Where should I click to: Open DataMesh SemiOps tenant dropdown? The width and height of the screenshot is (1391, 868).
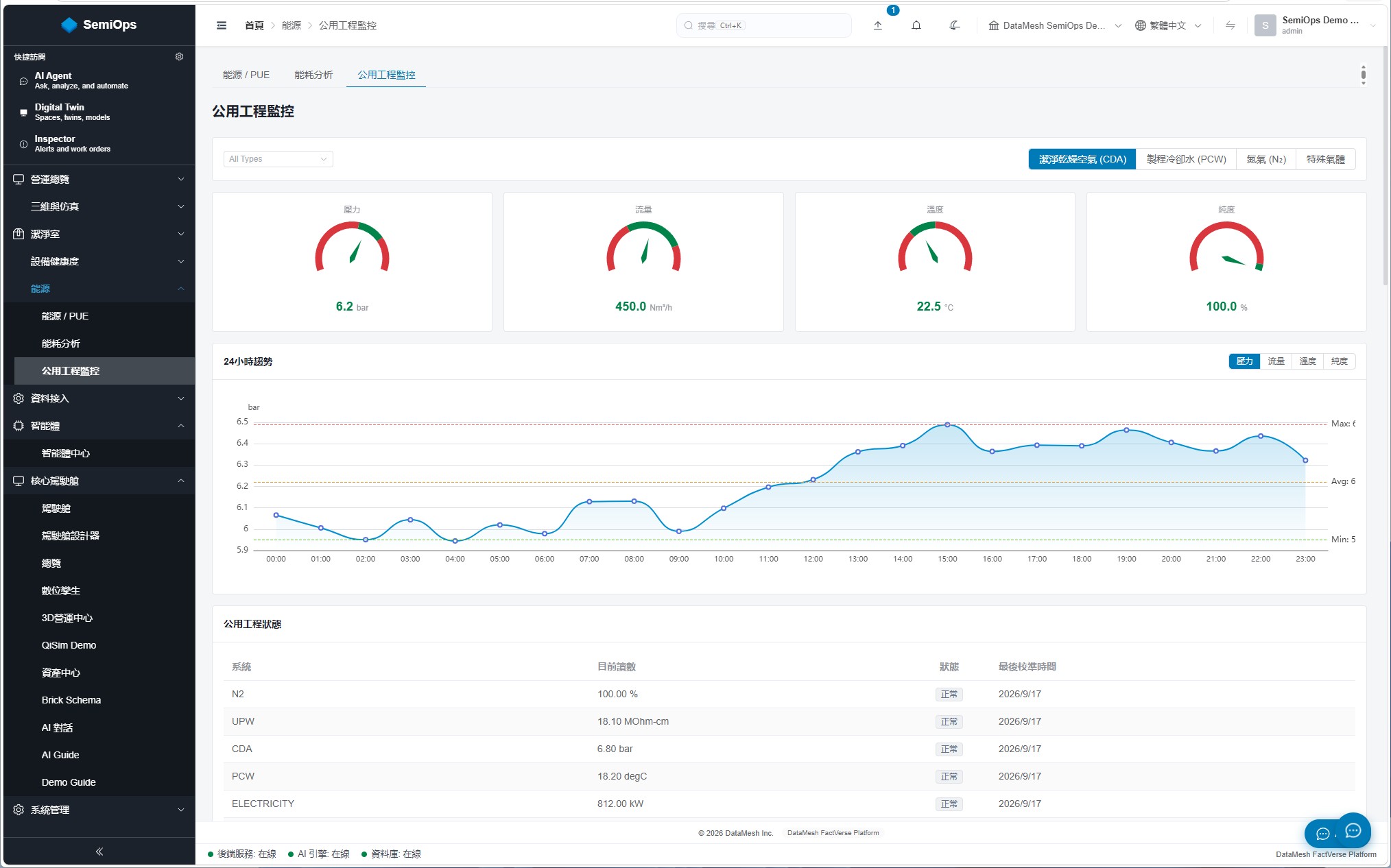point(1055,25)
